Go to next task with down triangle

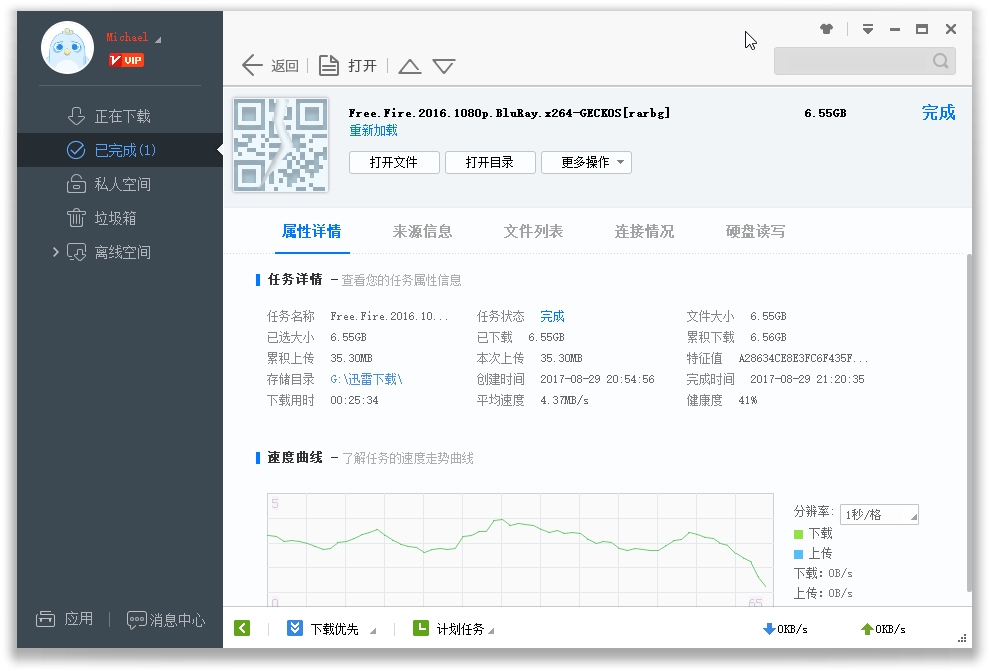444,66
